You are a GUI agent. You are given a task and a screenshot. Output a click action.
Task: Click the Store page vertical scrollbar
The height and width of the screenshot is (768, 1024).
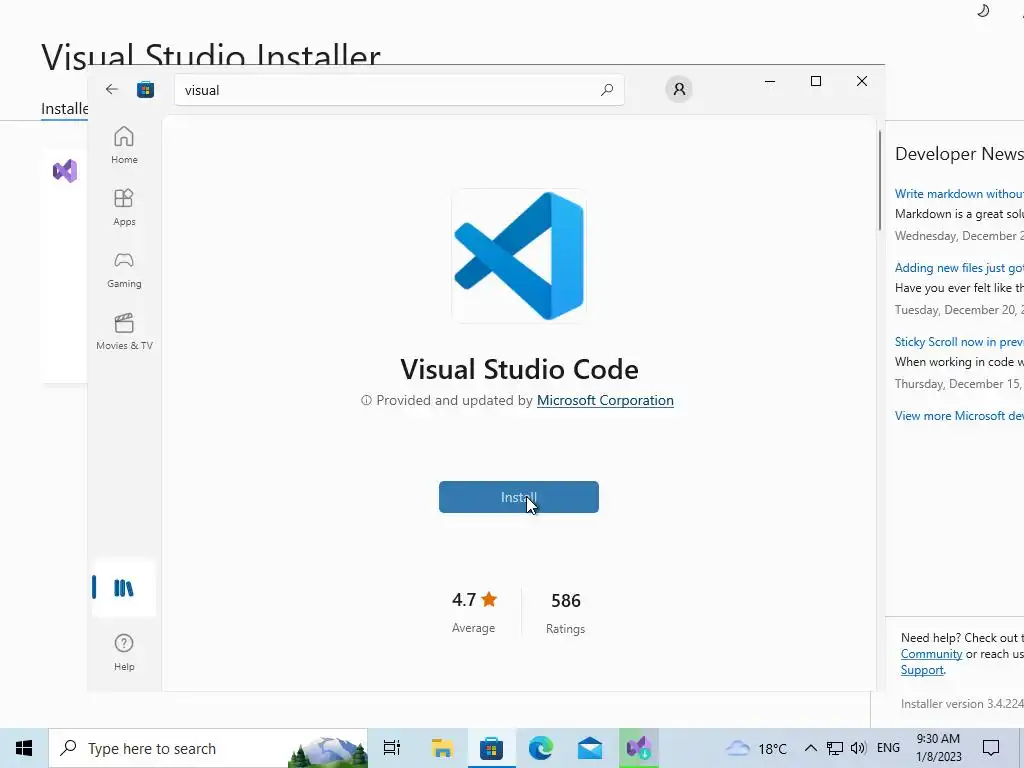pyautogui.click(x=880, y=180)
